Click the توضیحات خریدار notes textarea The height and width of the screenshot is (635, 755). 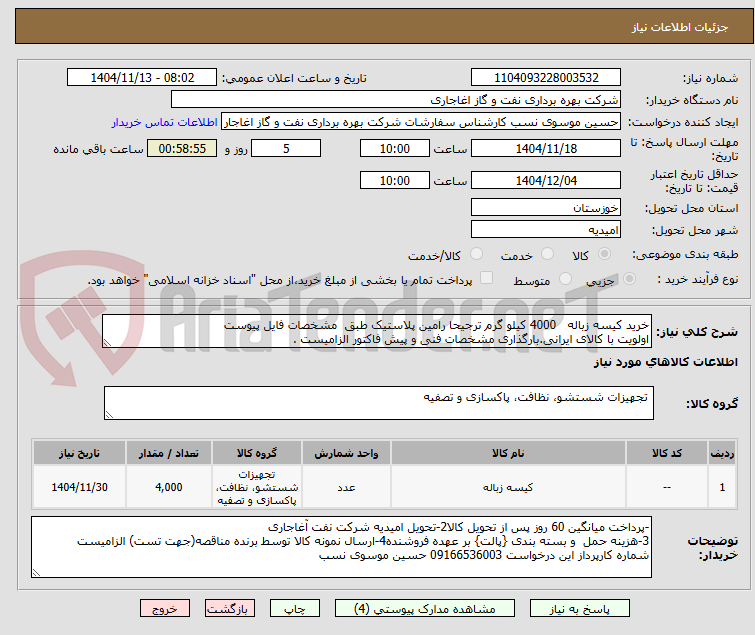click(x=341, y=547)
